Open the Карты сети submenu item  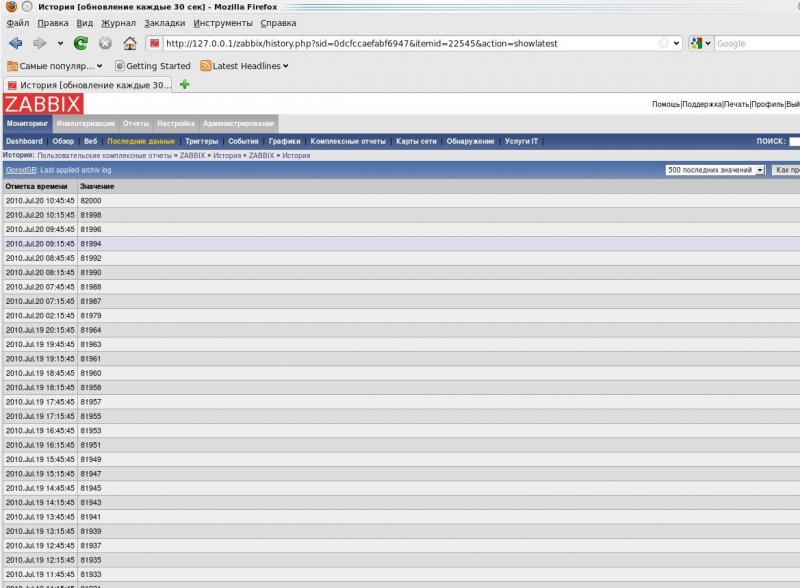[x=416, y=141]
